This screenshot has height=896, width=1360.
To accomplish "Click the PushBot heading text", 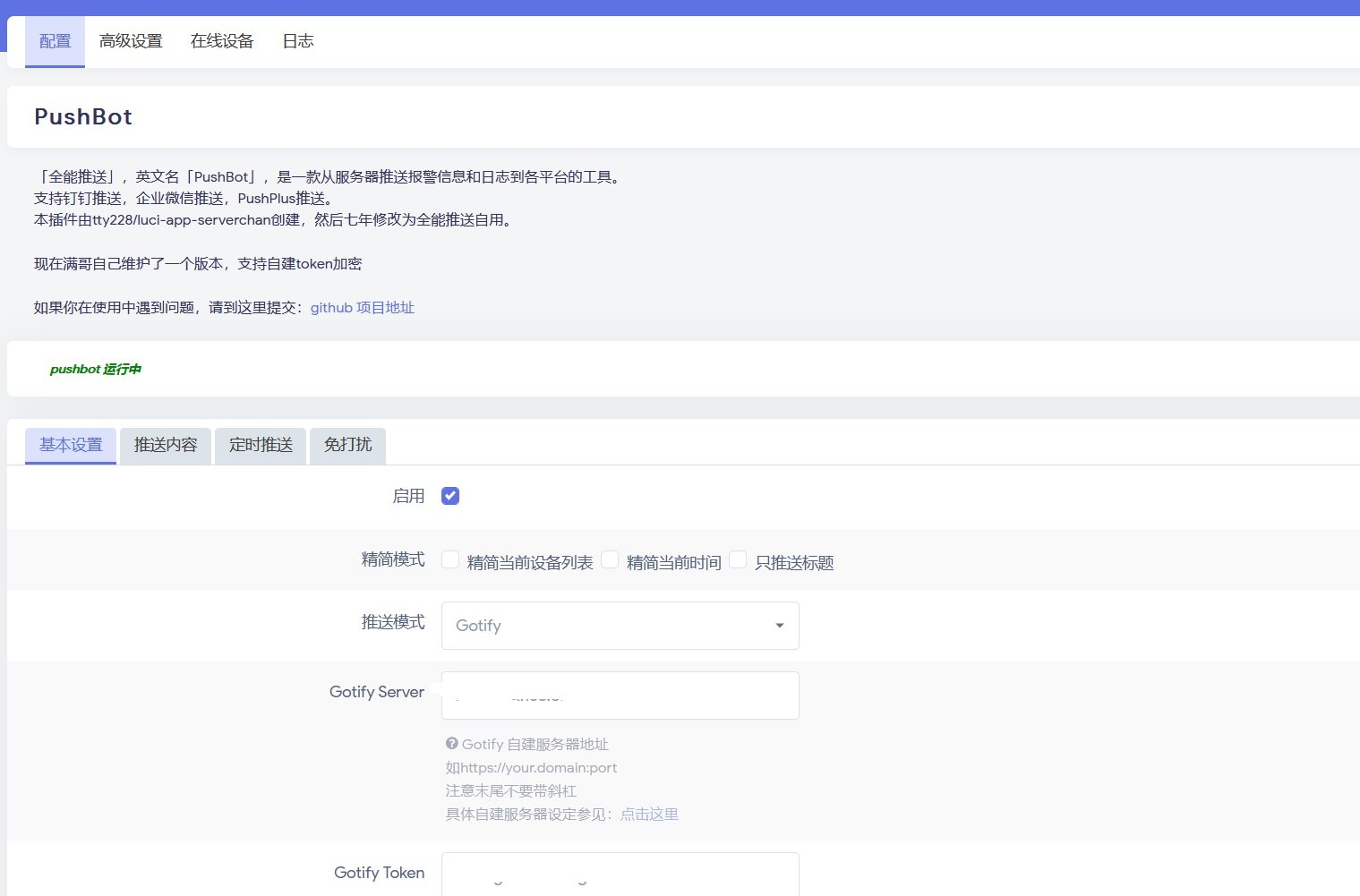I will click(83, 117).
